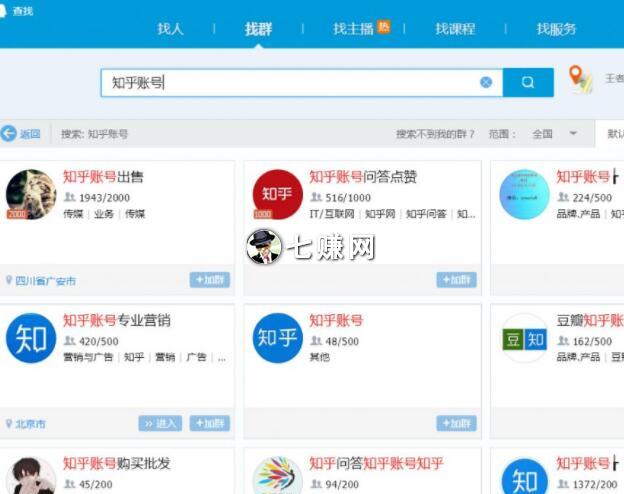Click the member count 516/1000

348,197
